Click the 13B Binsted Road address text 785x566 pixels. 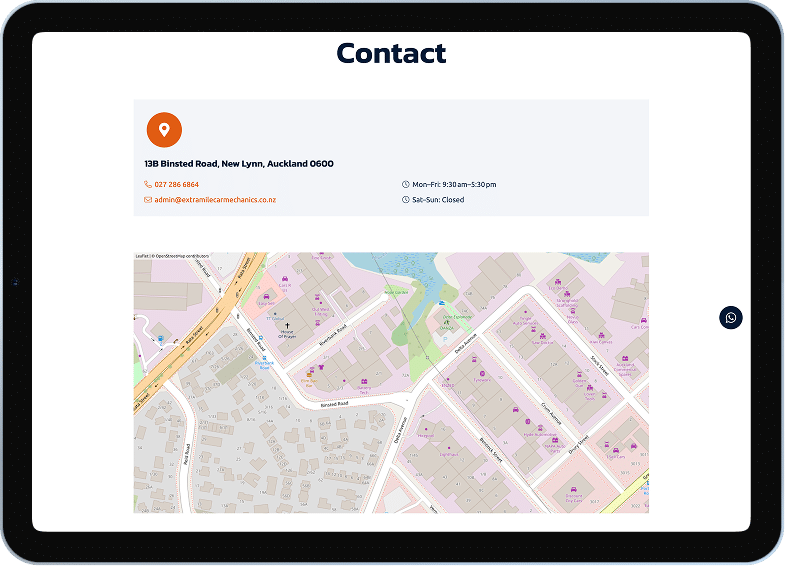(239, 164)
